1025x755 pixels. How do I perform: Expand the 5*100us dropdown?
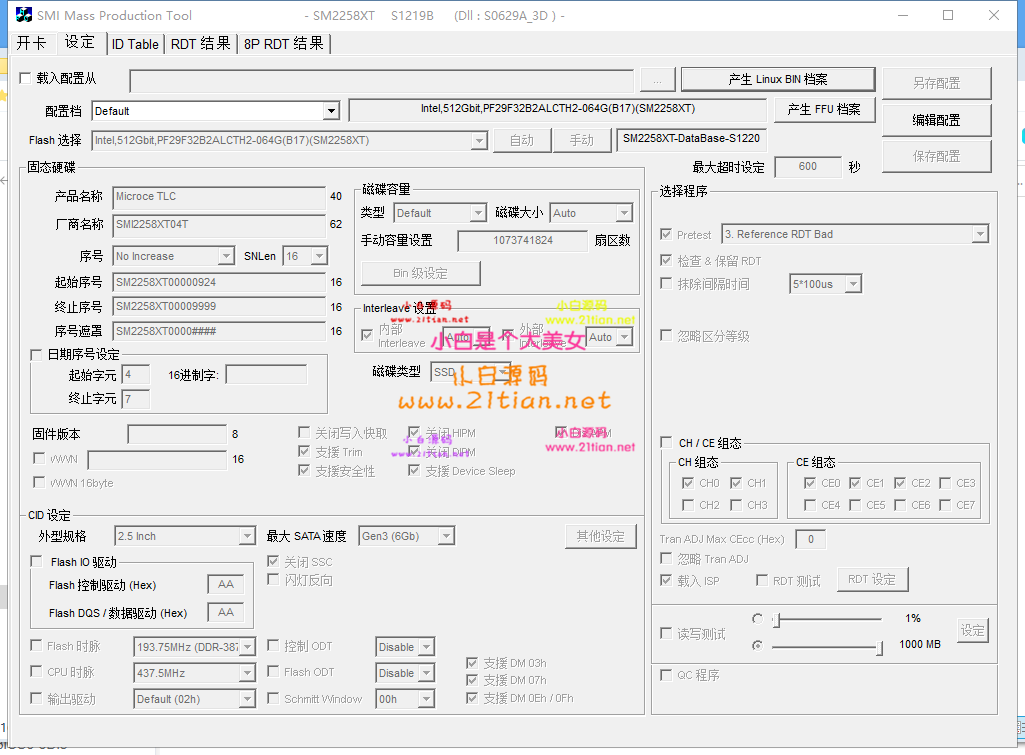point(852,284)
